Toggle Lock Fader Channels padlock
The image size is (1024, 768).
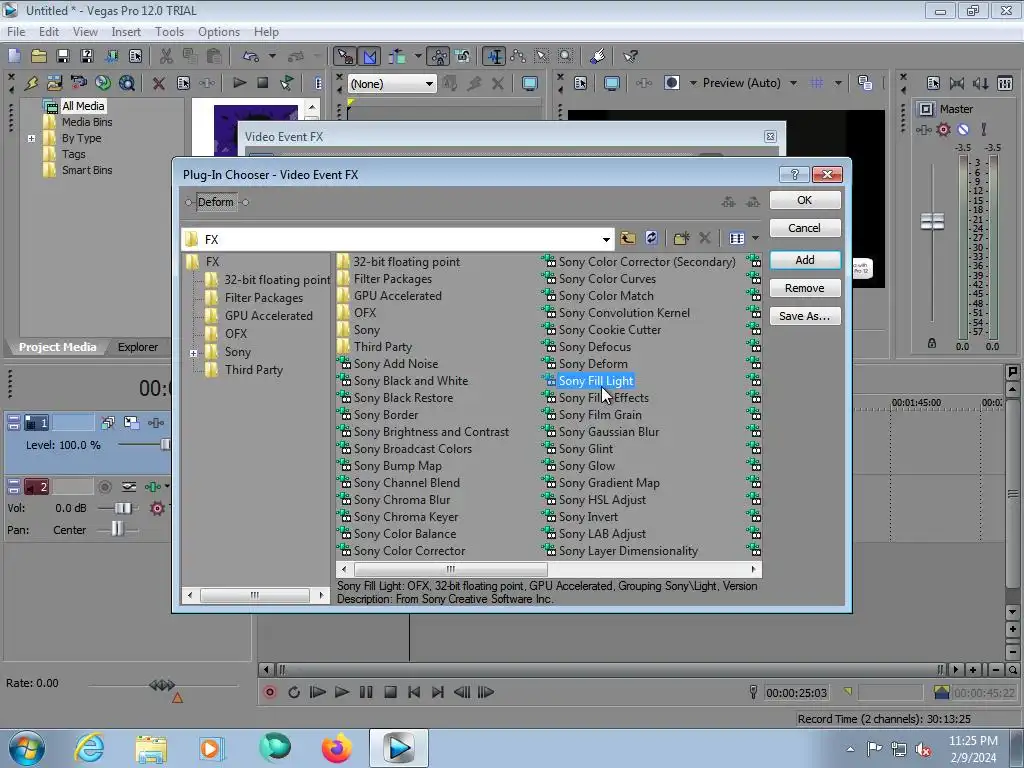click(x=932, y=343)
